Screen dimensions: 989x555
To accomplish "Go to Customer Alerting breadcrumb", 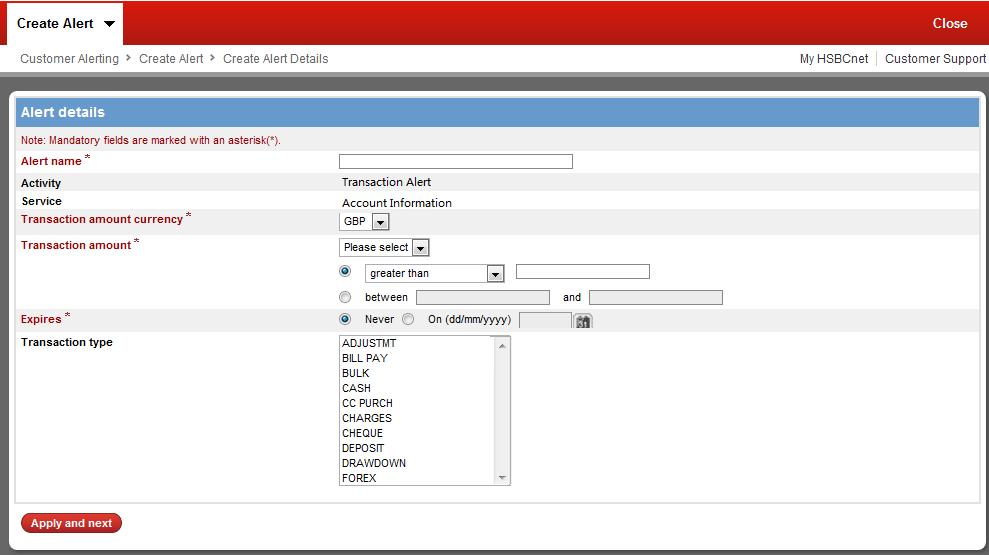I will coord(69,59).
